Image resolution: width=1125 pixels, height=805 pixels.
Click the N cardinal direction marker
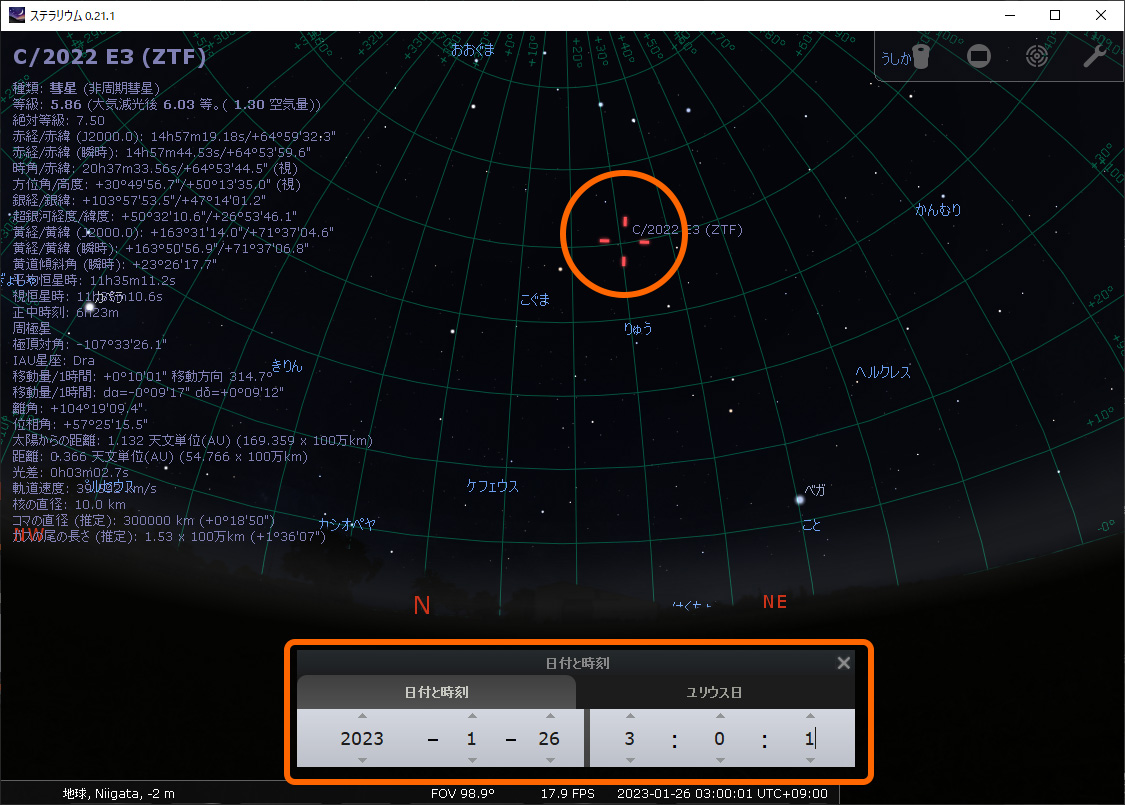(x=422, y=606)
